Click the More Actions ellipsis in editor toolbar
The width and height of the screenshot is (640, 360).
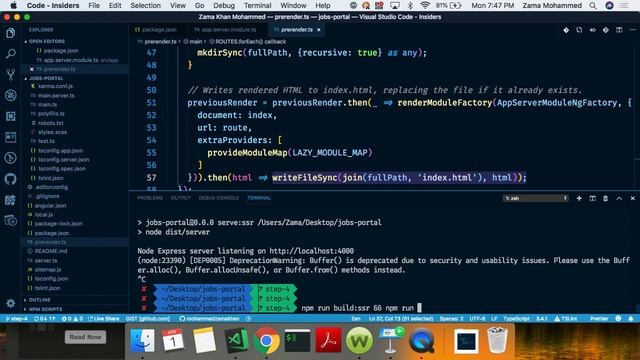(x=632, y=30)
